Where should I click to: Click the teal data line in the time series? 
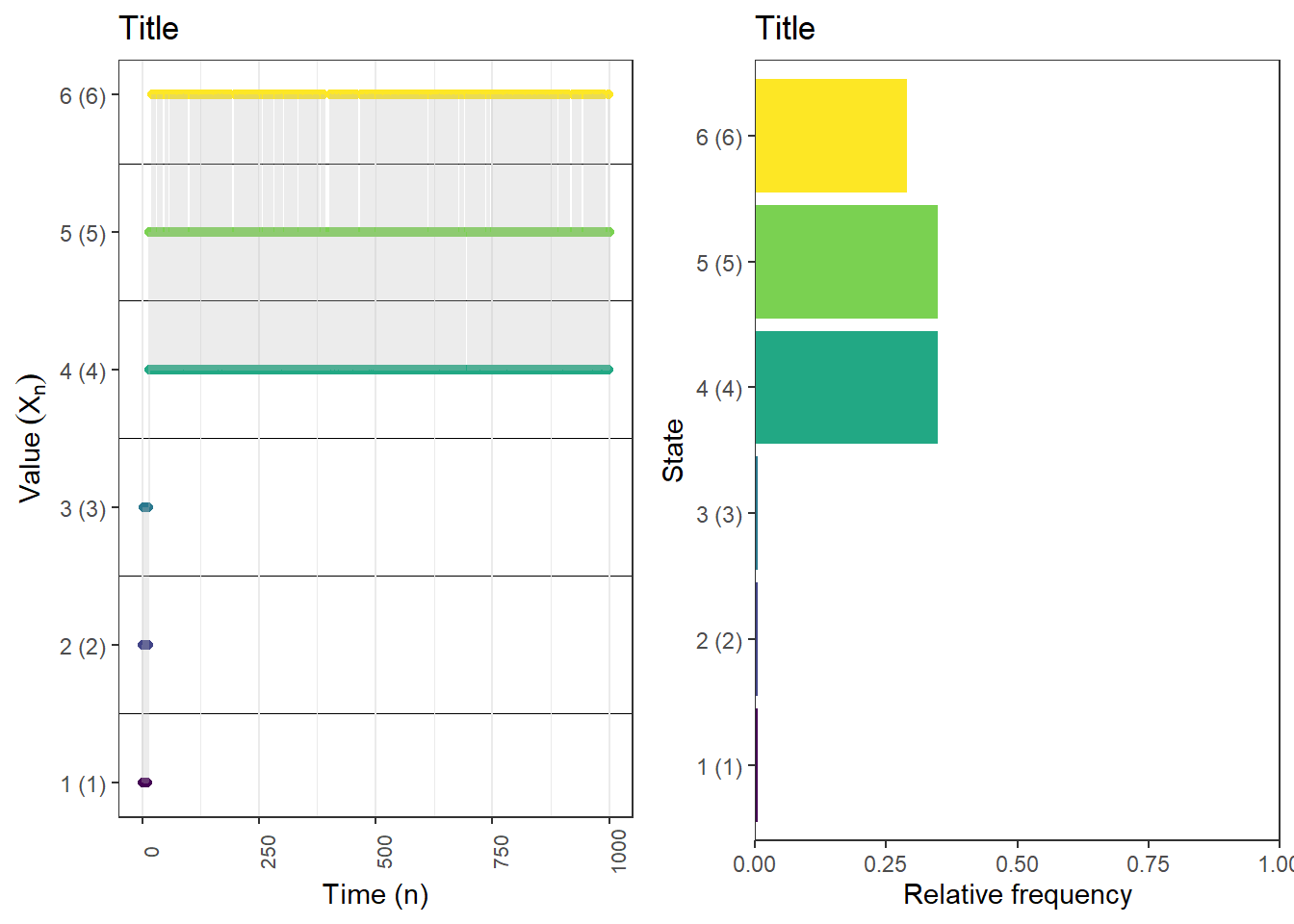pyautogui.click(x=378, y=370)
